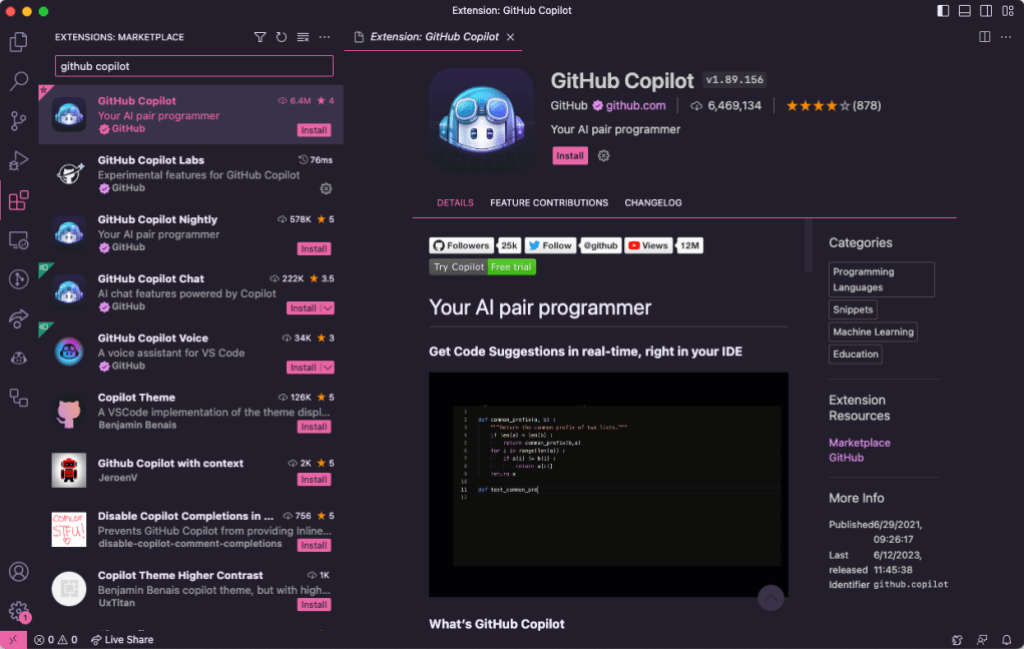
Task: Install GitHub Copilot from the list
Action: (x=314, y=130)
